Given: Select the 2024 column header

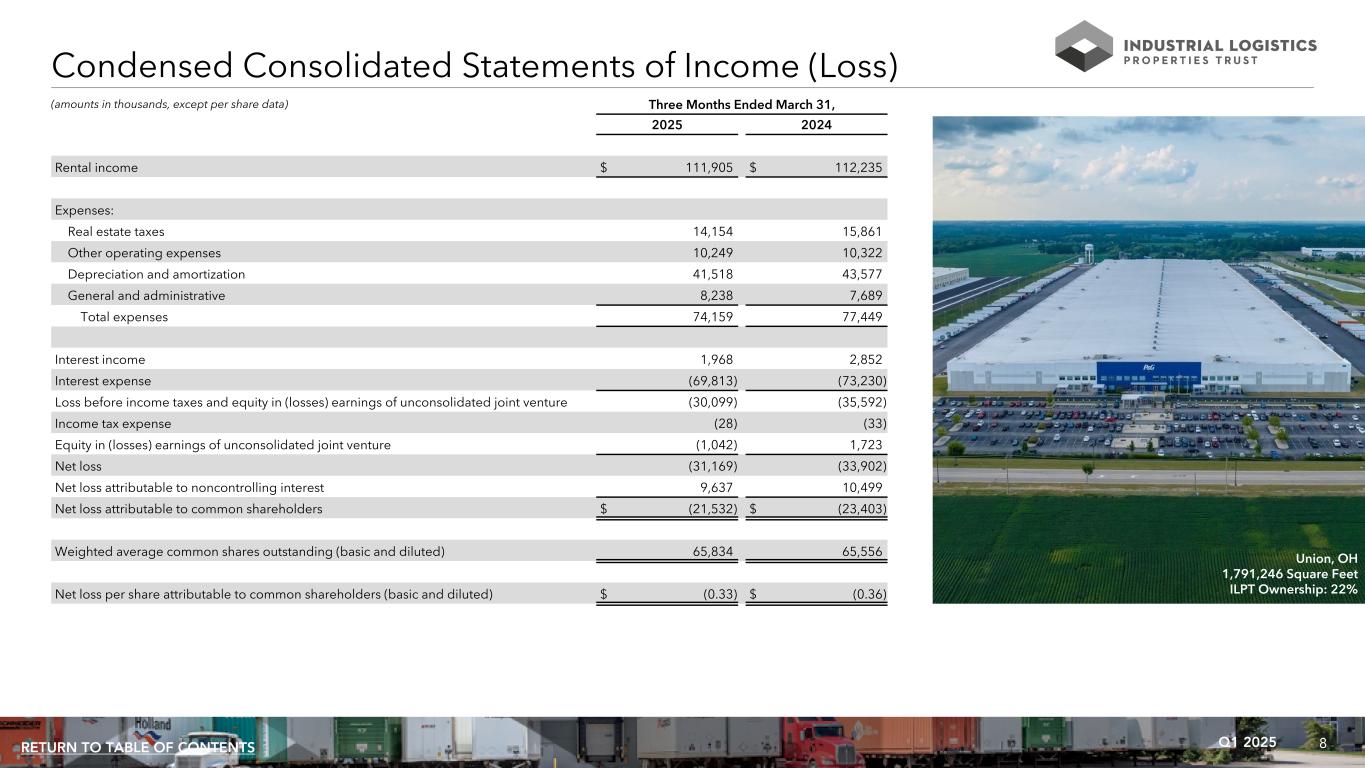Looking at the screenshot, I should pos(816,125).
